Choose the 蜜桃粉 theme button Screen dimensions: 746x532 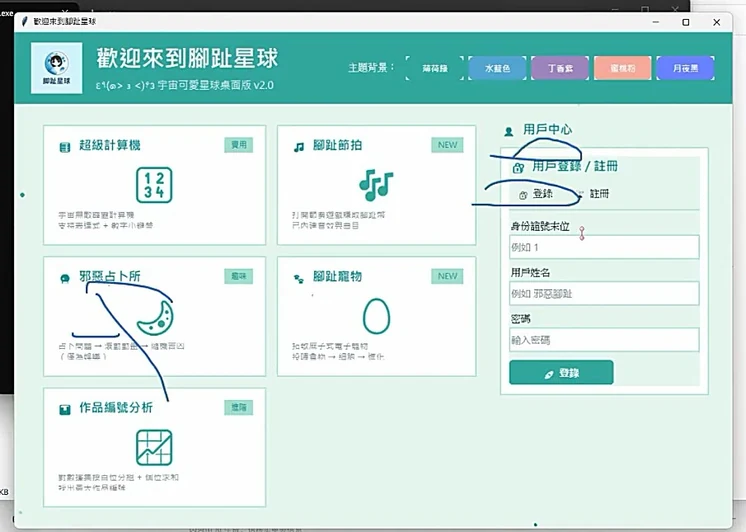point(623,68)
